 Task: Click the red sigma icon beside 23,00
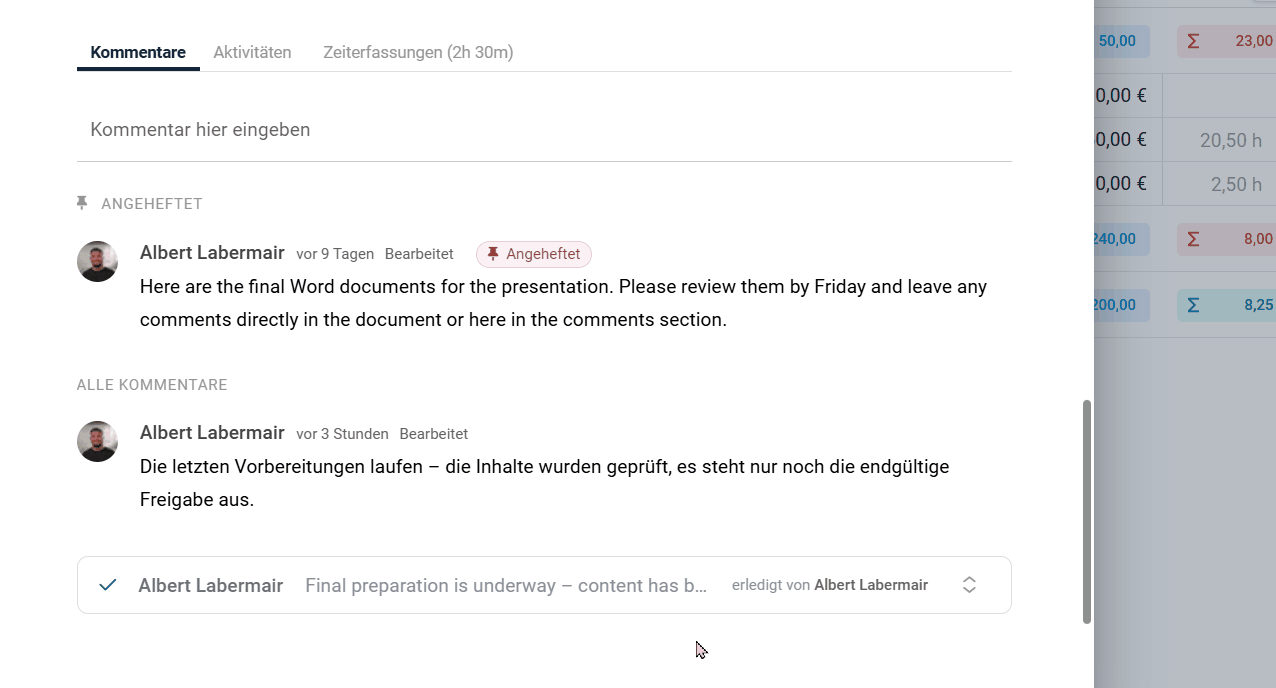coord(1193,41)
